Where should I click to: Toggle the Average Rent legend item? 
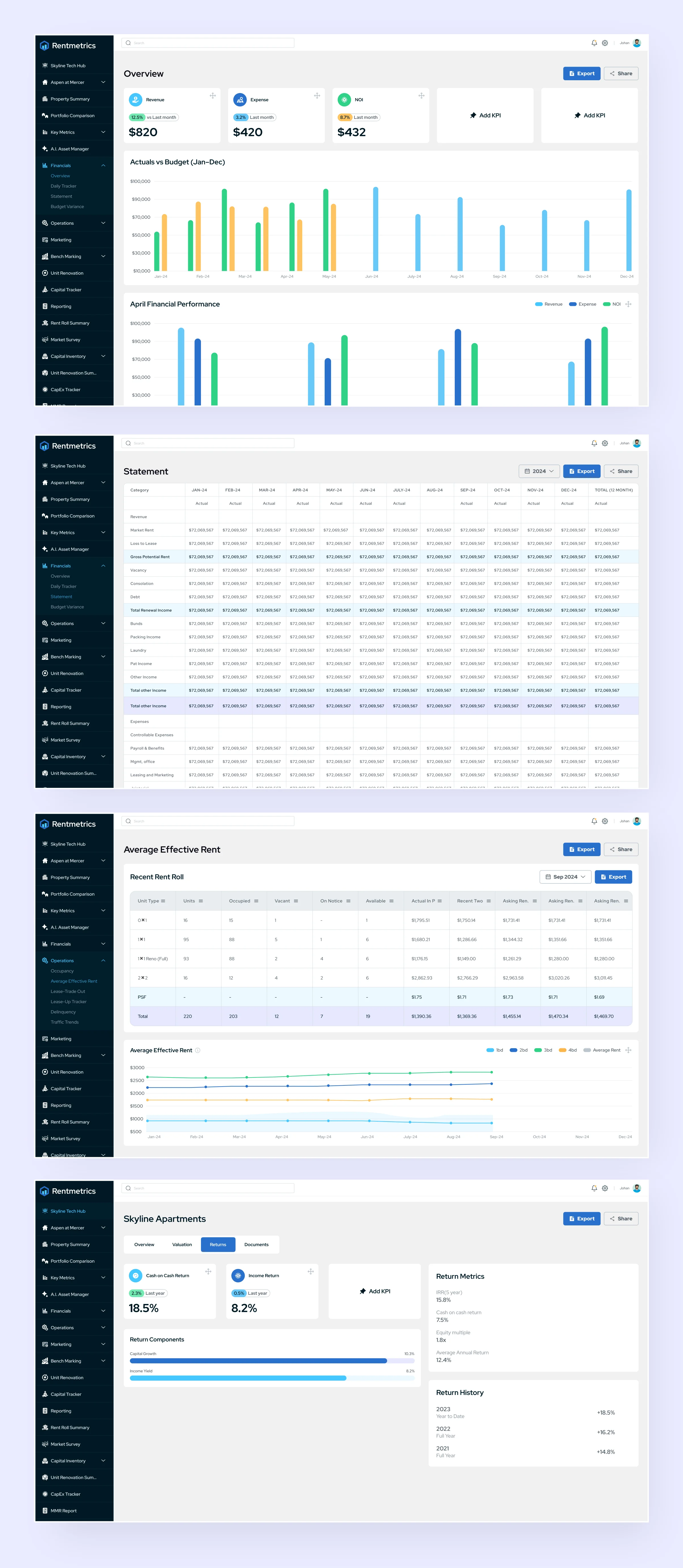tap(602, 1050)
